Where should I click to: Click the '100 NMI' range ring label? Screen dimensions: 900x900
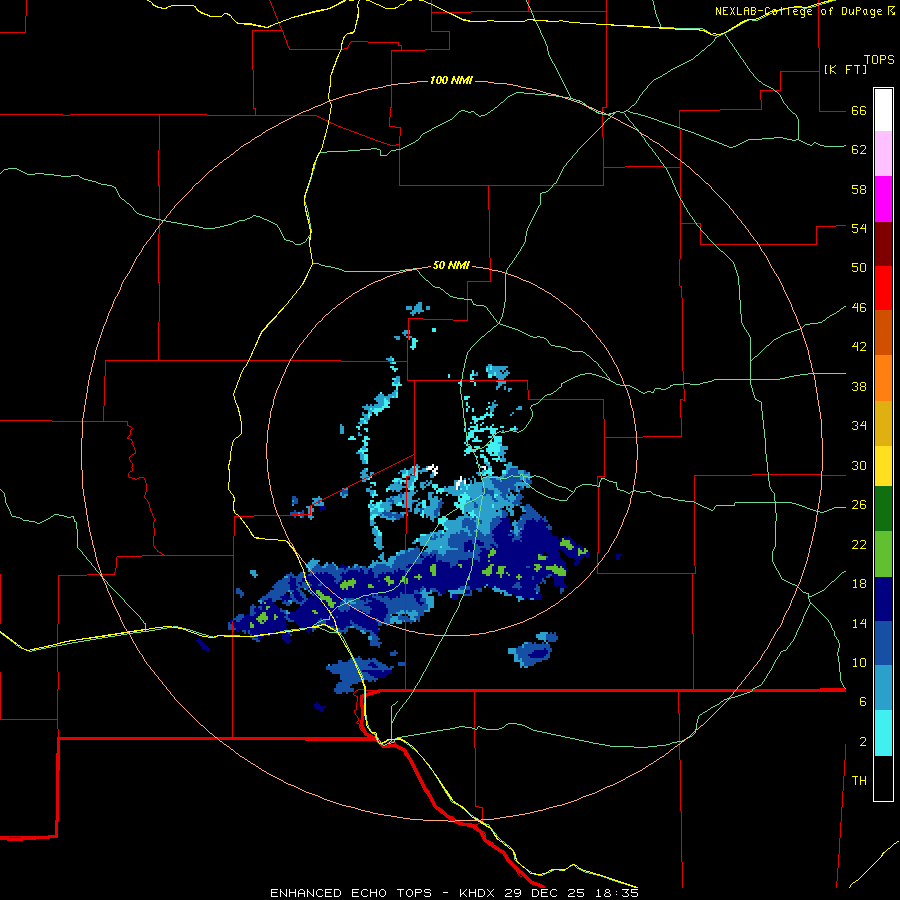tap(451, 80)
